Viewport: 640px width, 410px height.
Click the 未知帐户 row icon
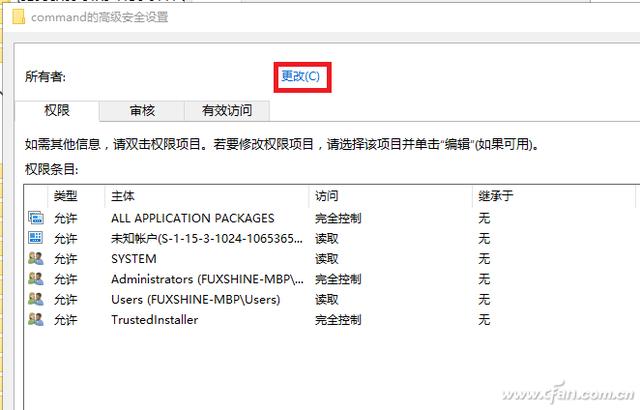point(36,238)
